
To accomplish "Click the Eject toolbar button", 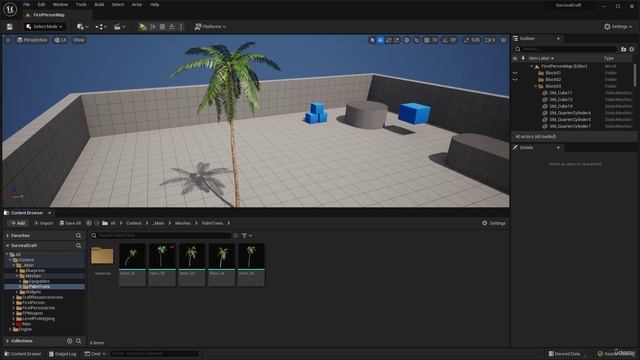I will (x=172, y=27).
